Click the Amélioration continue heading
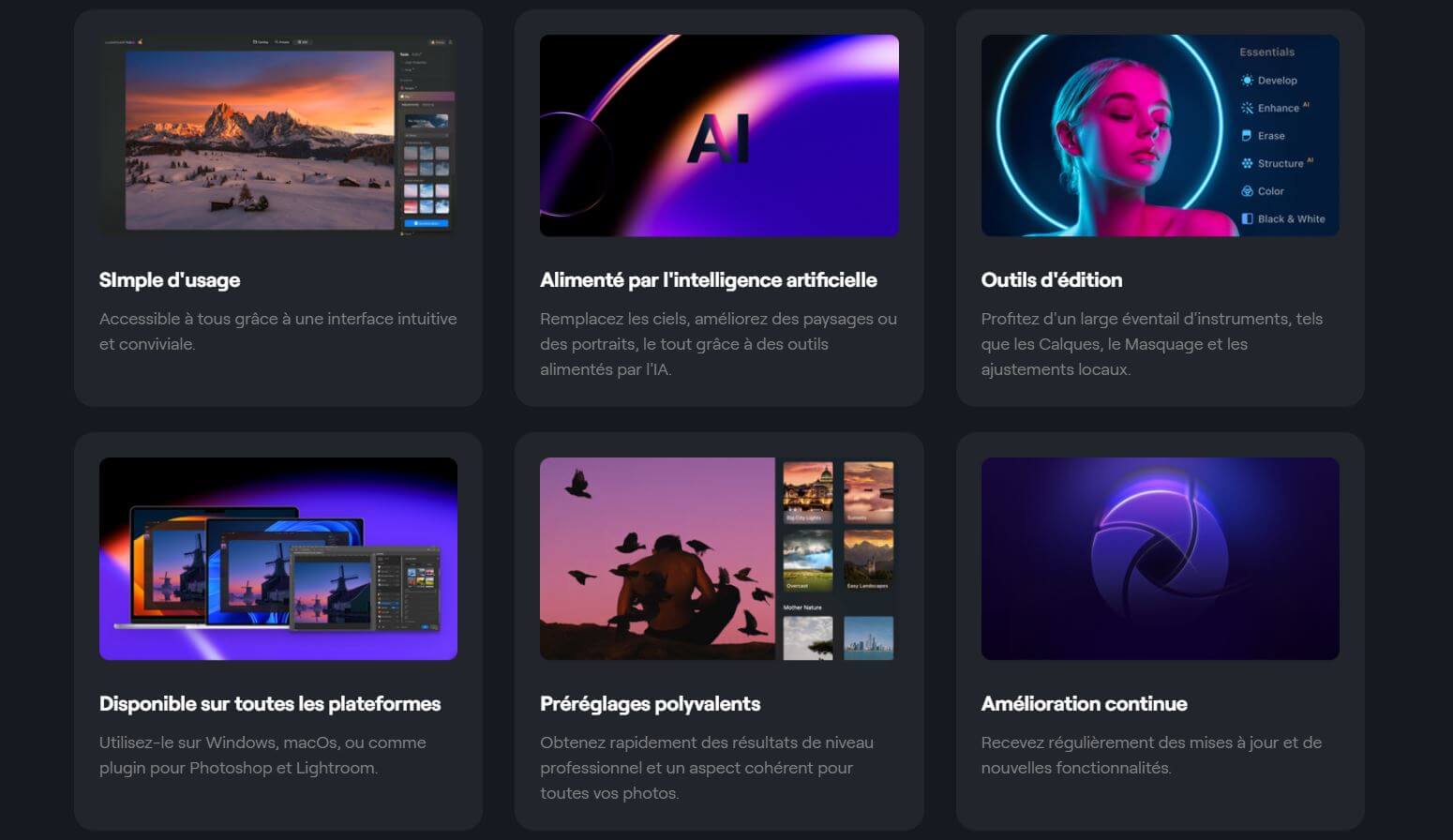Screen dimensions: 1453x840 coord(1085,704)
